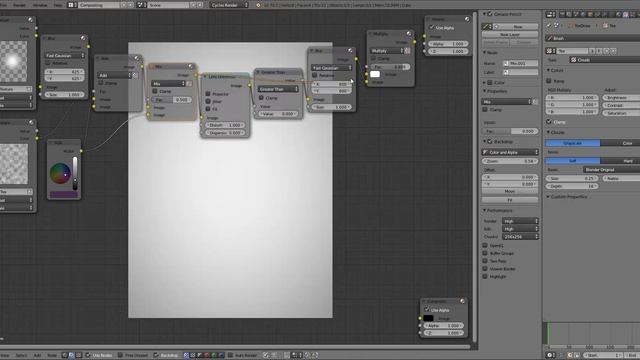
Task: Open Multiply blend type dropdown
Action: tap(387, 51)
